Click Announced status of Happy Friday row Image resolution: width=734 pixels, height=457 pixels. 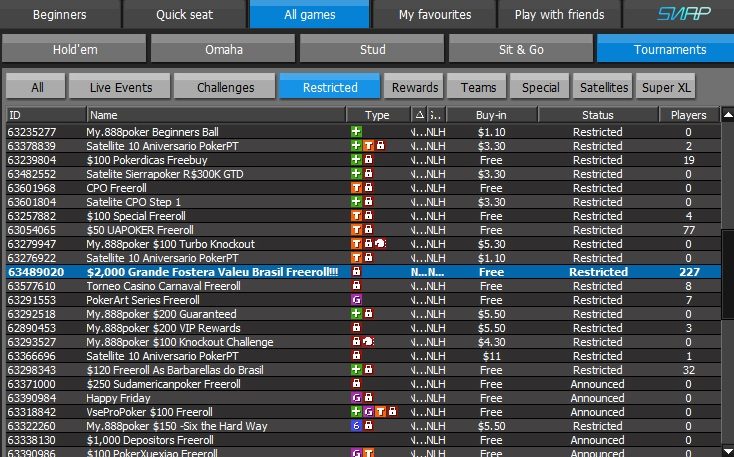597,398
